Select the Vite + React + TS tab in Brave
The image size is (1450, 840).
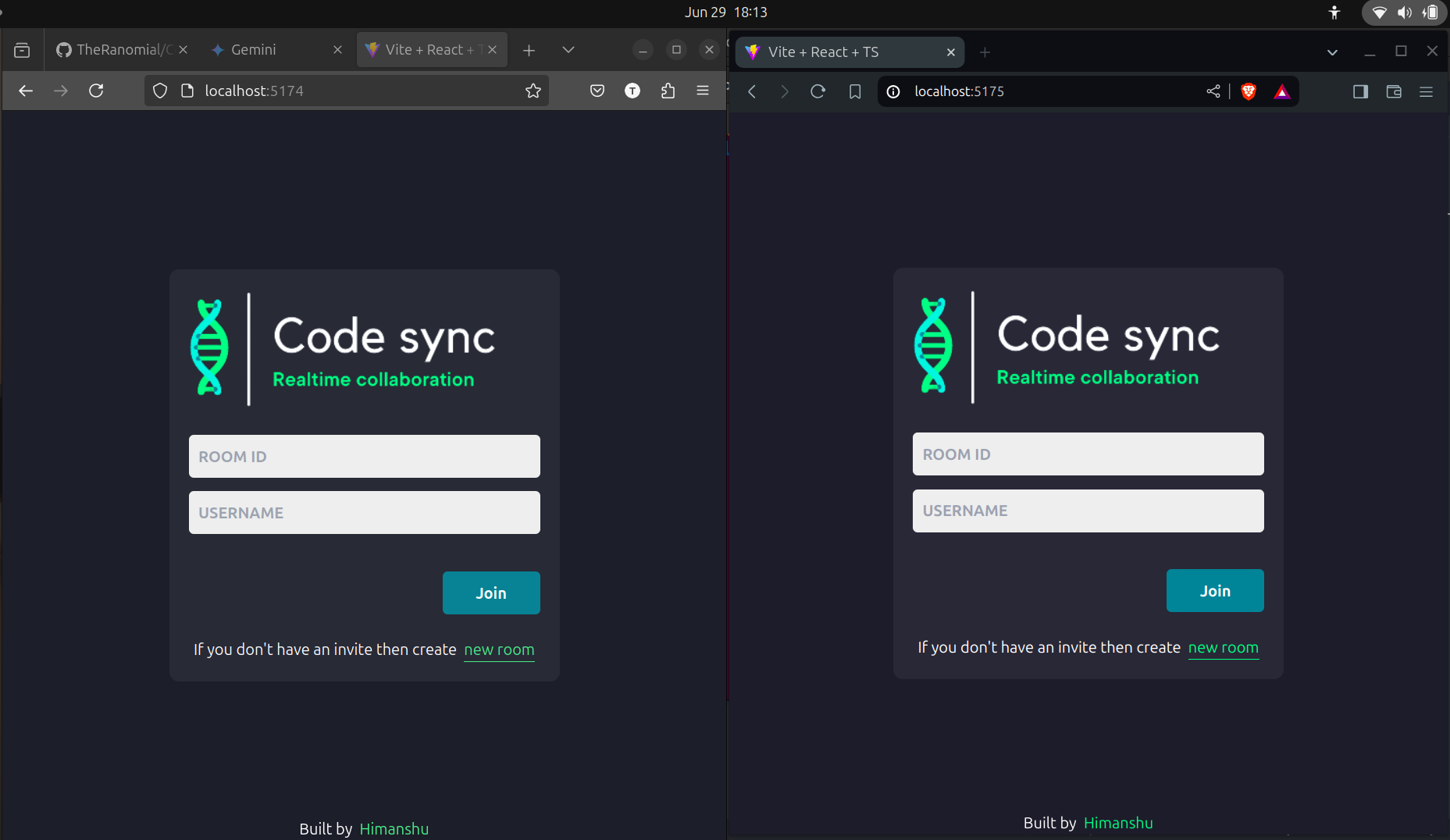(x=850, y=52)
